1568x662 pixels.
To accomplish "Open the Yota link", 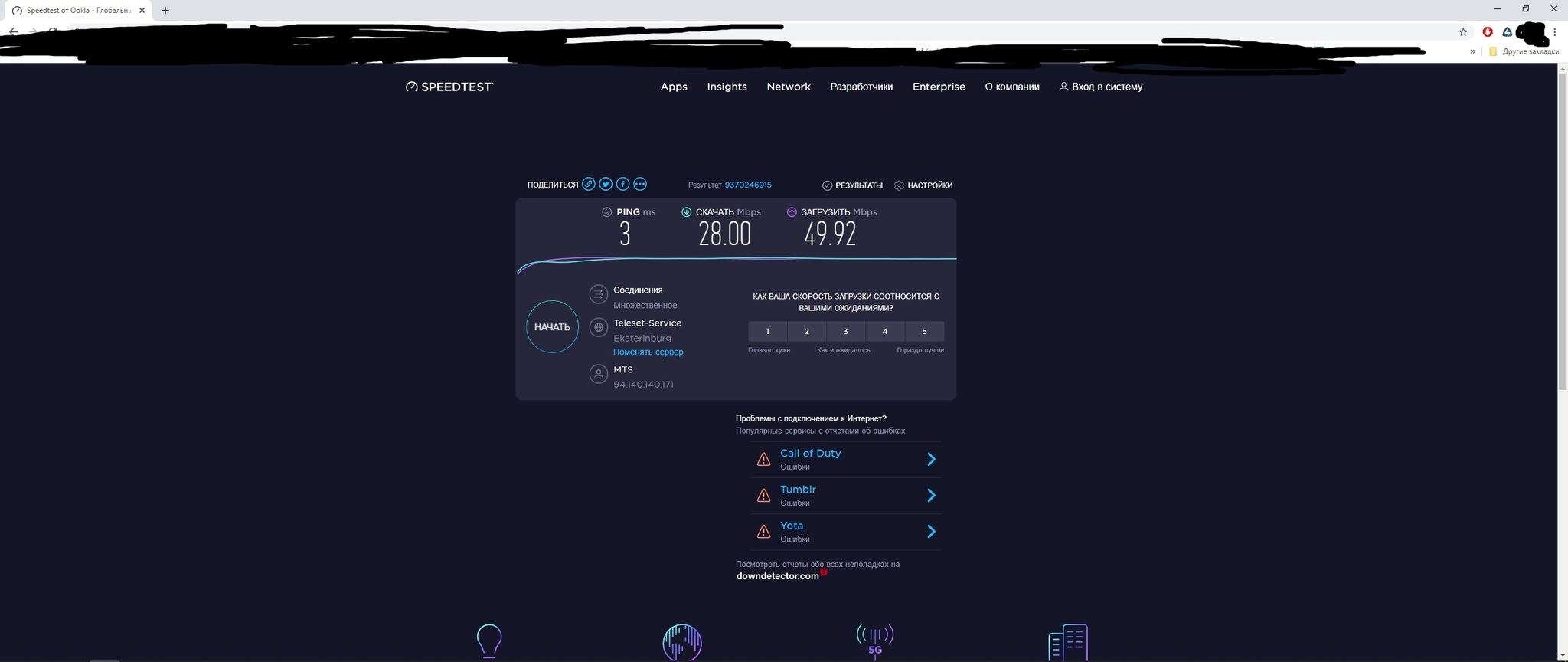I will click(x=792, y=525).
